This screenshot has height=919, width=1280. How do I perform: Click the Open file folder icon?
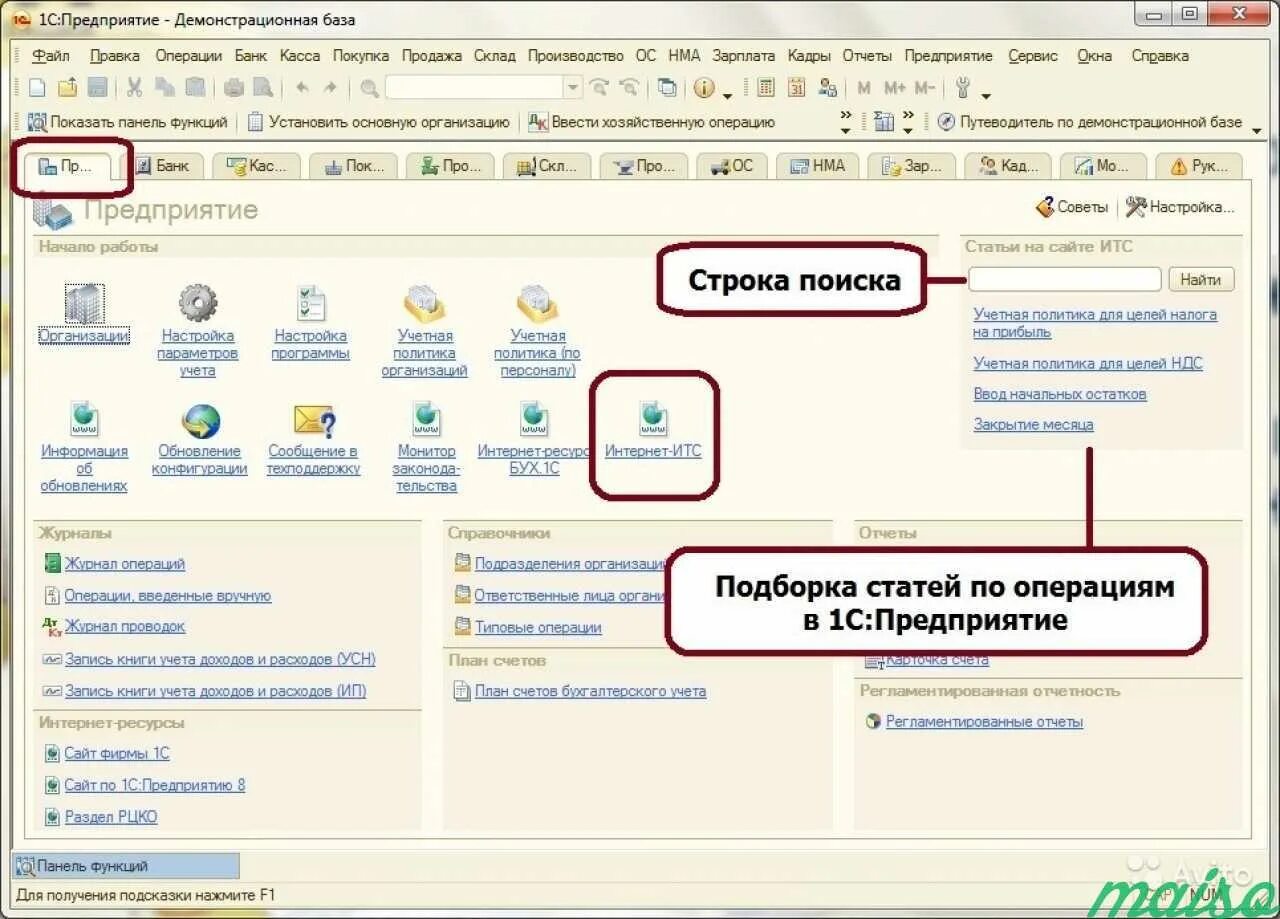67,88
